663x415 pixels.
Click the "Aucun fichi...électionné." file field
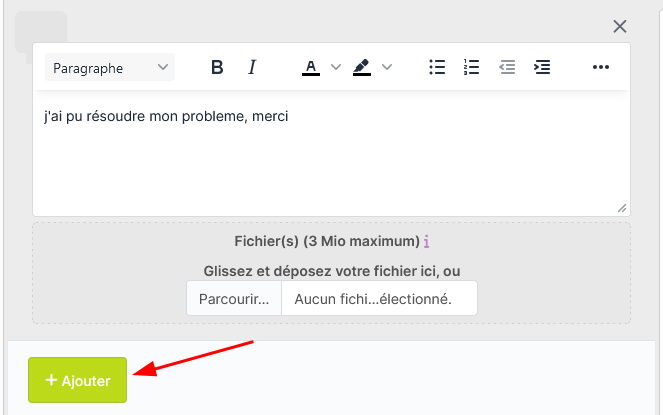[x=379, y=299]
